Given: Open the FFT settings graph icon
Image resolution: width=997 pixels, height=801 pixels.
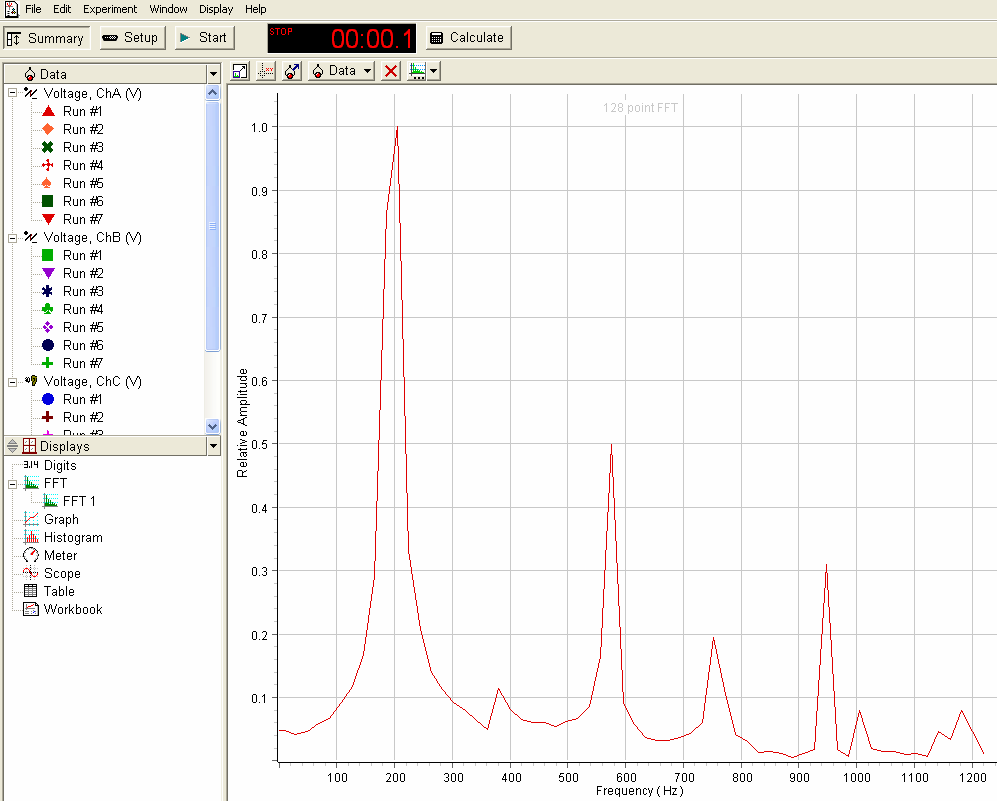Looking at the screenshot, I should [417, 71].
